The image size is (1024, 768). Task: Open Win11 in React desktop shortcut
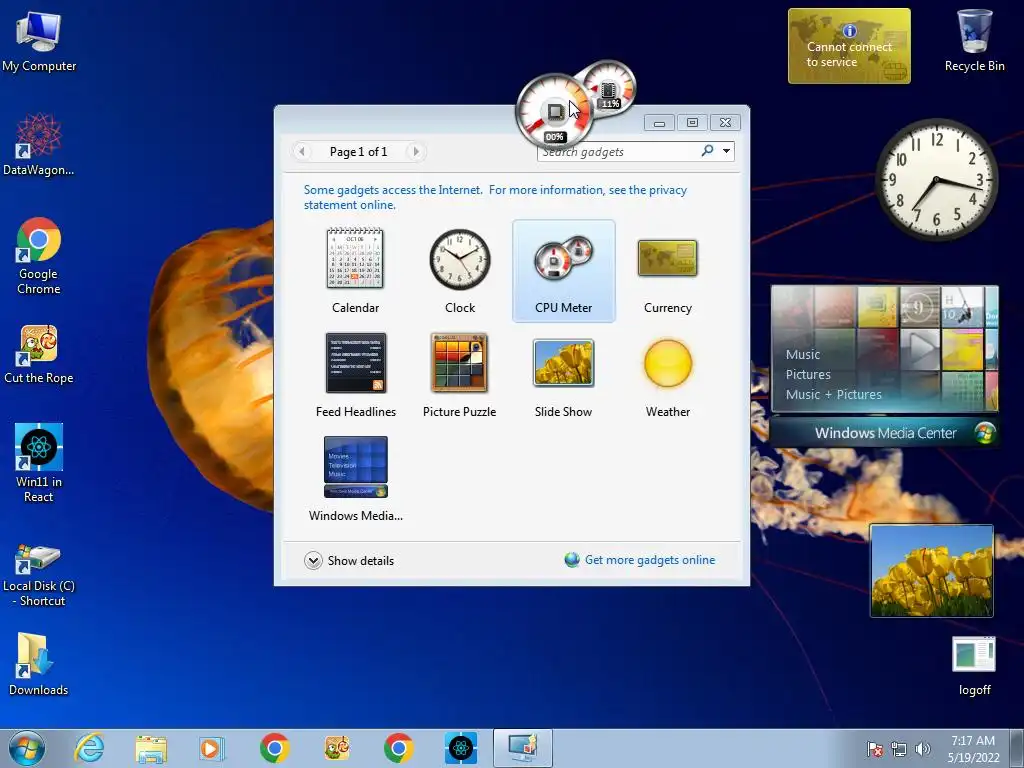(x=39, y=462)
